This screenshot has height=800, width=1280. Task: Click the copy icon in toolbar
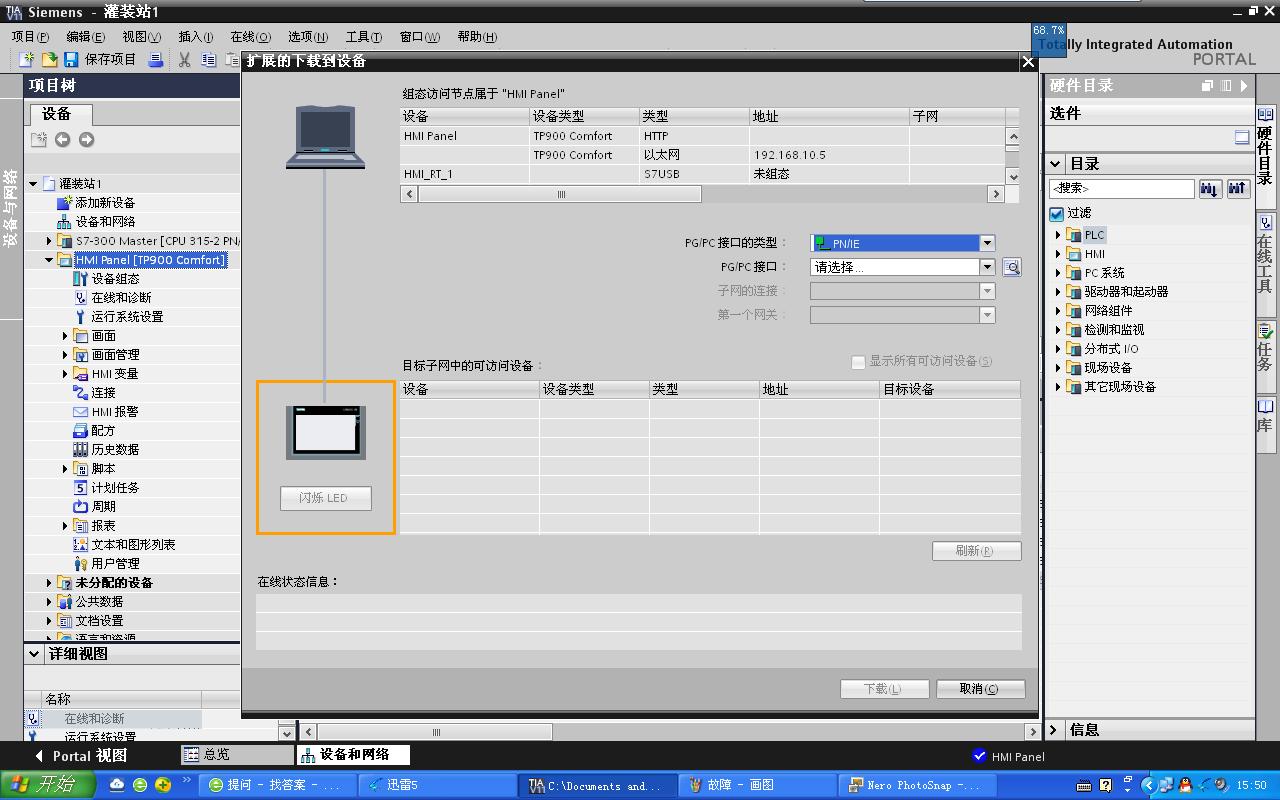[x=208, y=60]
